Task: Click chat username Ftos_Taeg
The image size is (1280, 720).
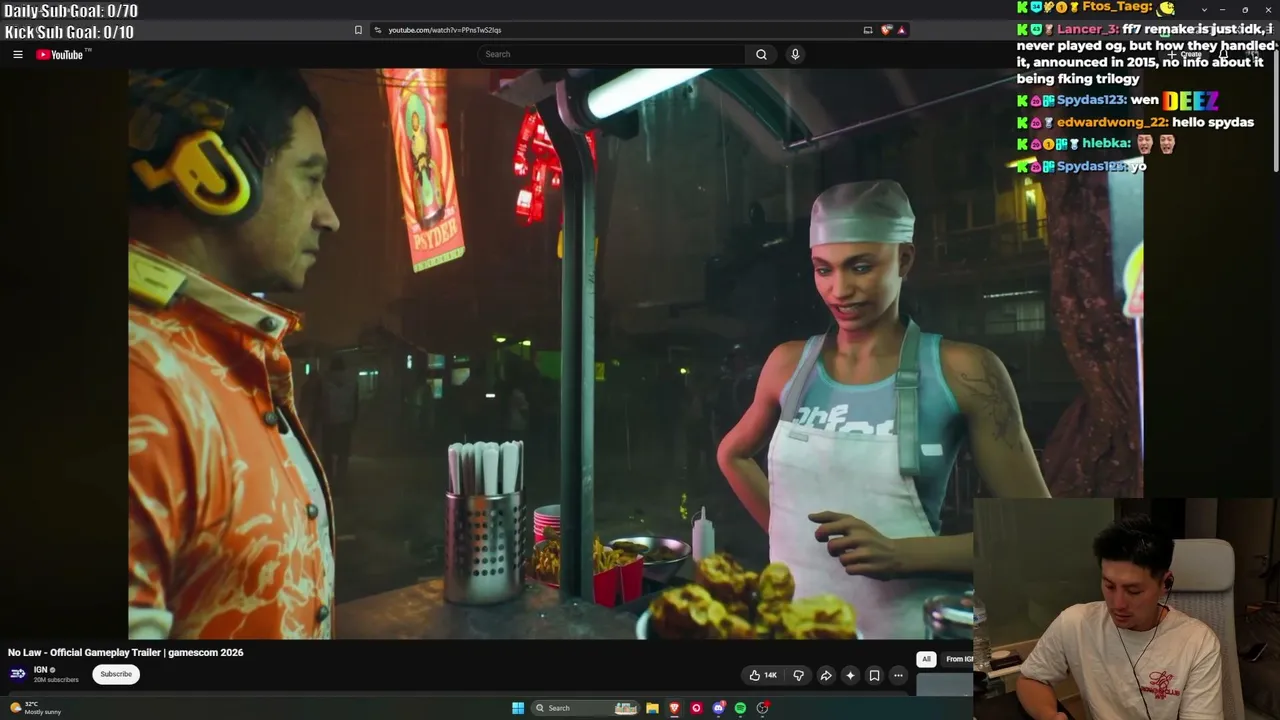Action: [x=1117, y=7]
